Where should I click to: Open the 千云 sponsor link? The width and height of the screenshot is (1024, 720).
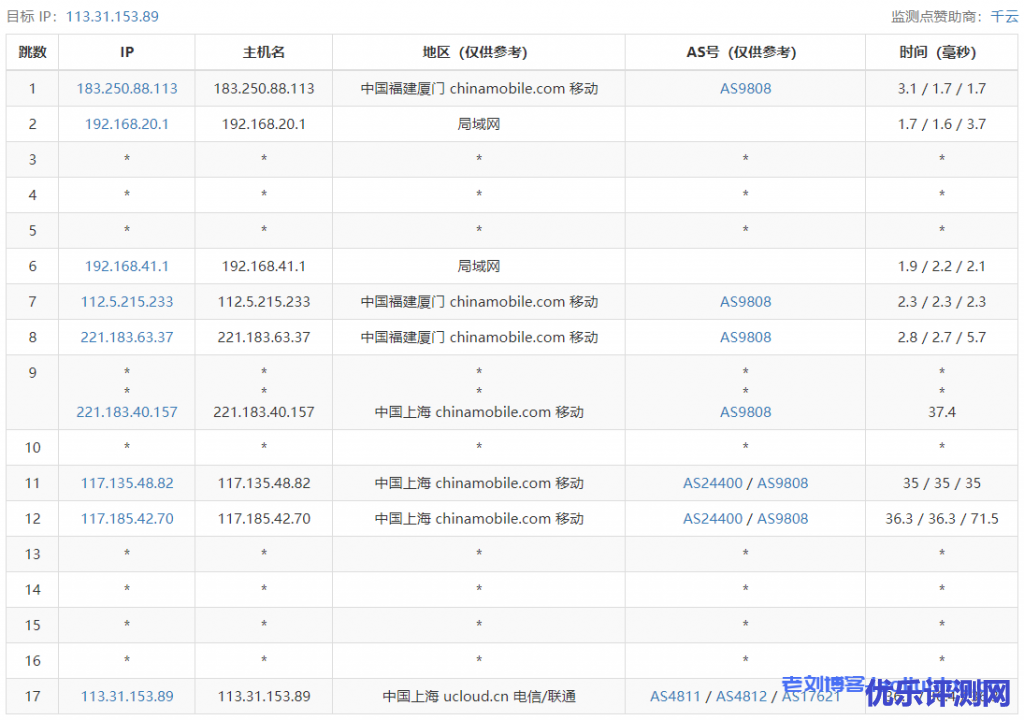[x=1004, y=16]
